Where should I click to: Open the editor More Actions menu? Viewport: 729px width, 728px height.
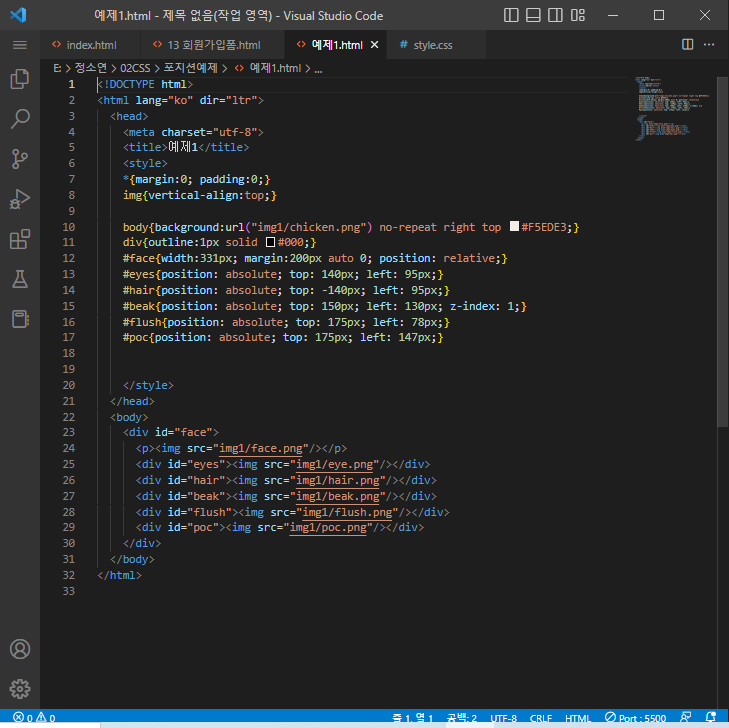[x=709, y=45]
